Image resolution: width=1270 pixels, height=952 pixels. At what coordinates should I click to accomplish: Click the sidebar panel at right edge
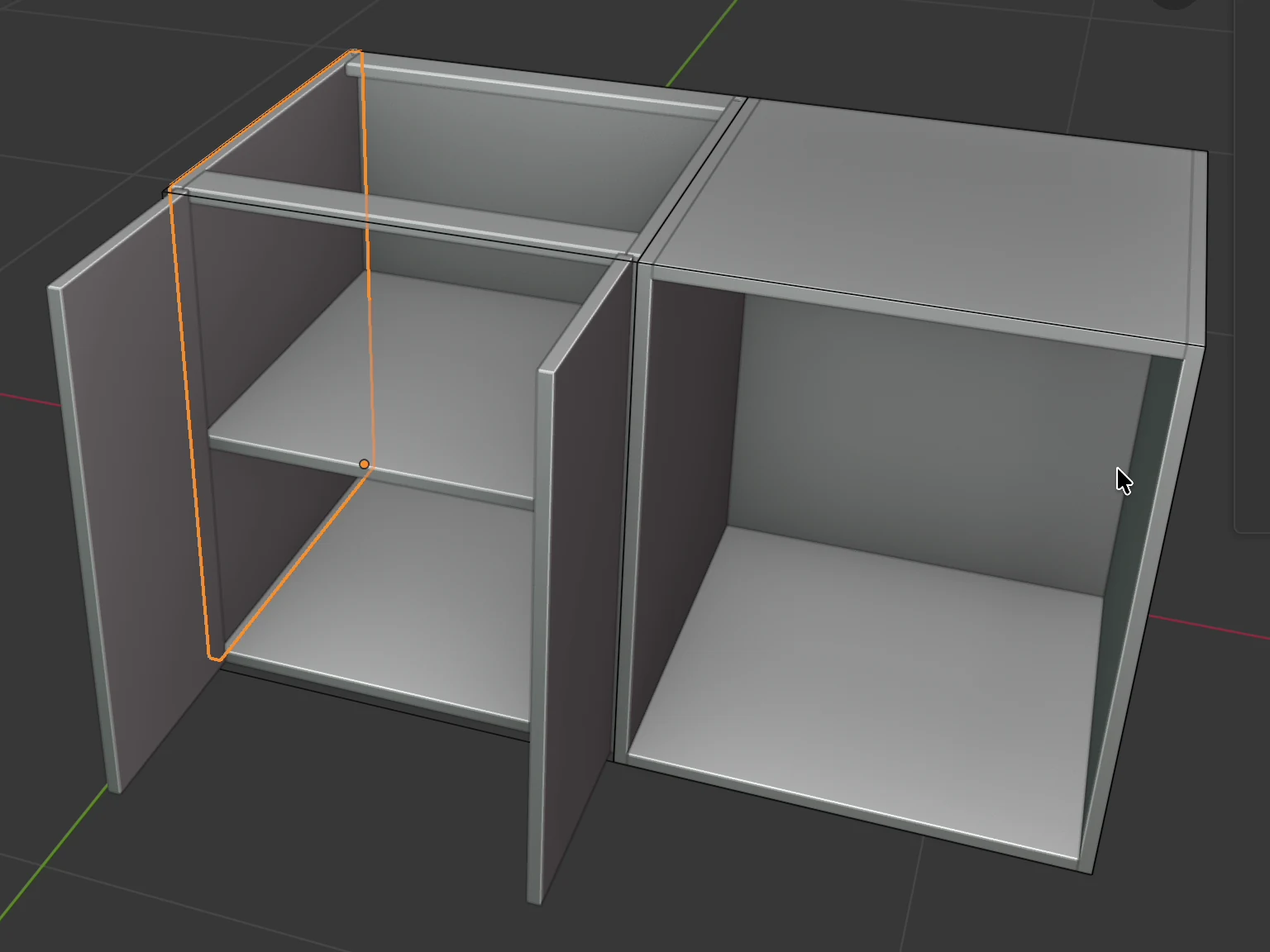[x=1252, y=266]
